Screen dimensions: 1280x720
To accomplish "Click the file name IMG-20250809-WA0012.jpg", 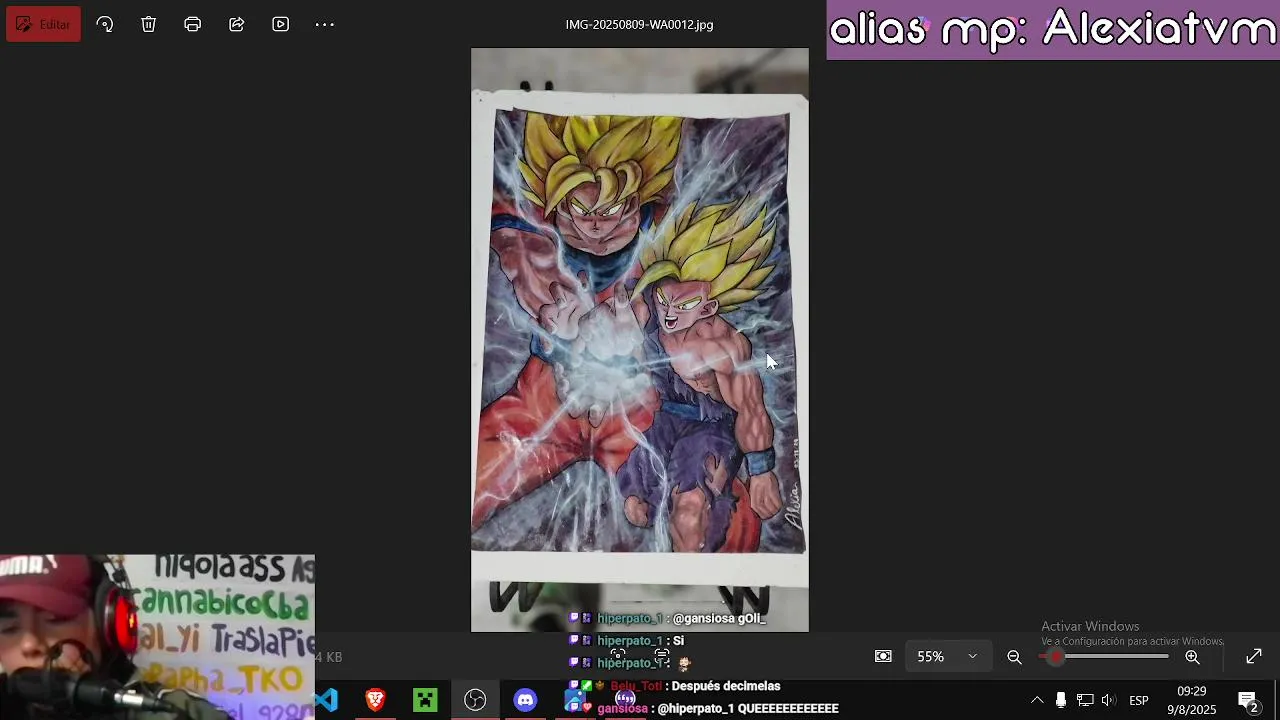I will [639, 24].
